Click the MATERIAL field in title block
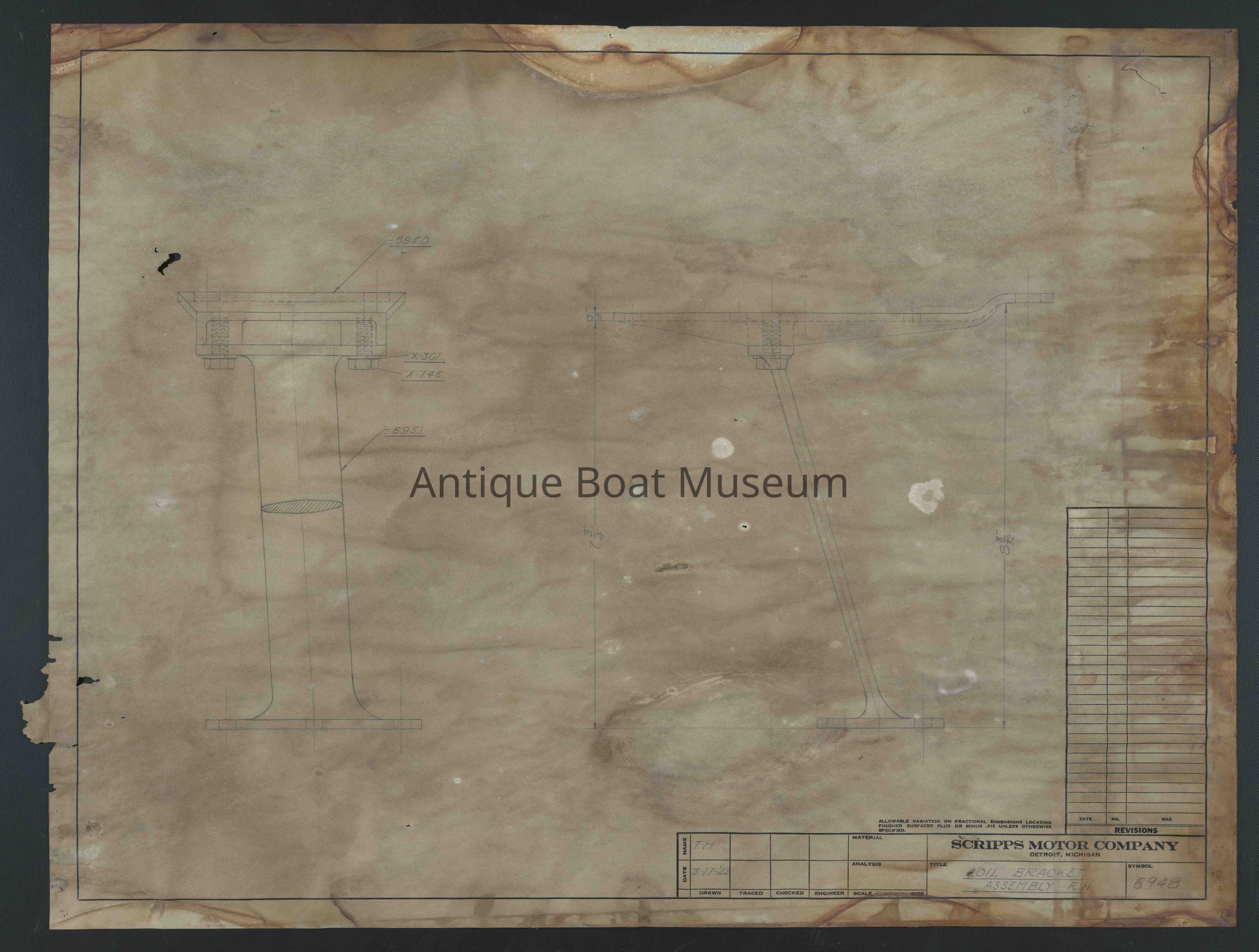Viewport: 1259px width, 952px height. click(866, 838)
